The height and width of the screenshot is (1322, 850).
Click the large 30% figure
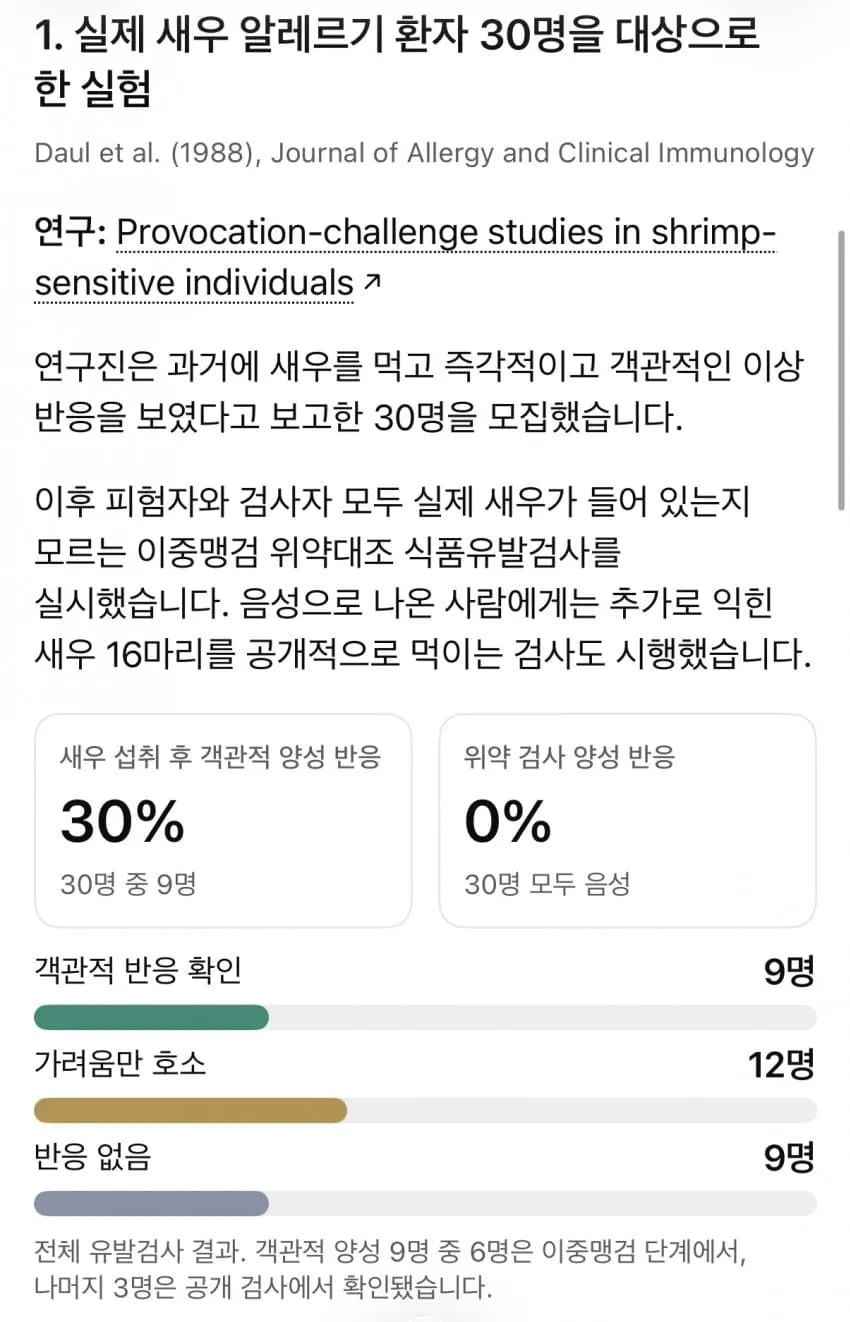coord(123,823)
